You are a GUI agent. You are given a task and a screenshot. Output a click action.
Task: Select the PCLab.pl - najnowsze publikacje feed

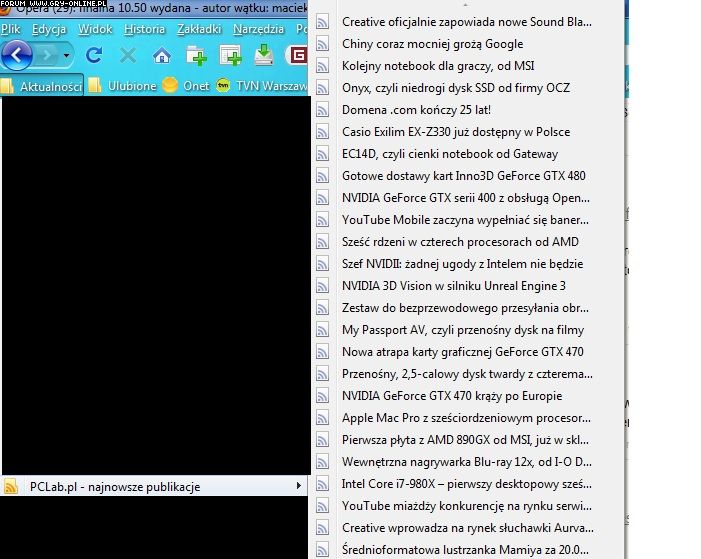pyautogui.click(x=154, y=486)
